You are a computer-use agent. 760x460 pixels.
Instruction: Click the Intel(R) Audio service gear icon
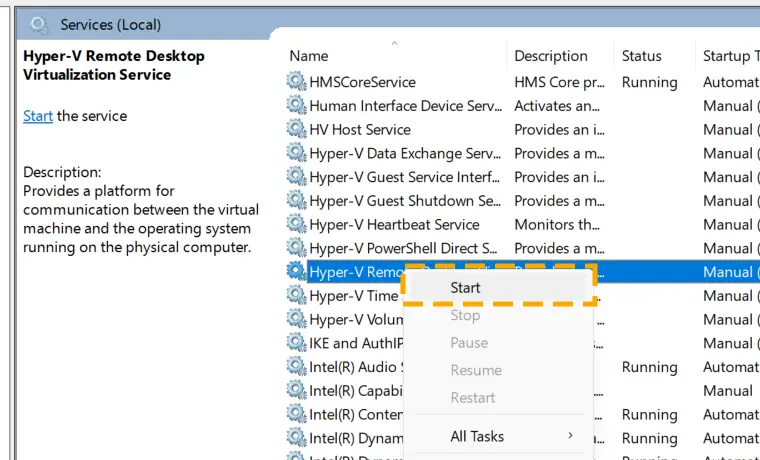(296, 366)
